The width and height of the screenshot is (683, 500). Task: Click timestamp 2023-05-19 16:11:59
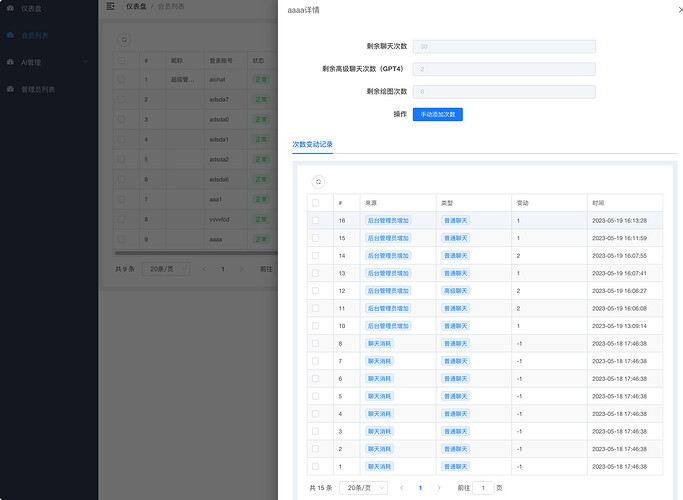[x=619, y=238]
